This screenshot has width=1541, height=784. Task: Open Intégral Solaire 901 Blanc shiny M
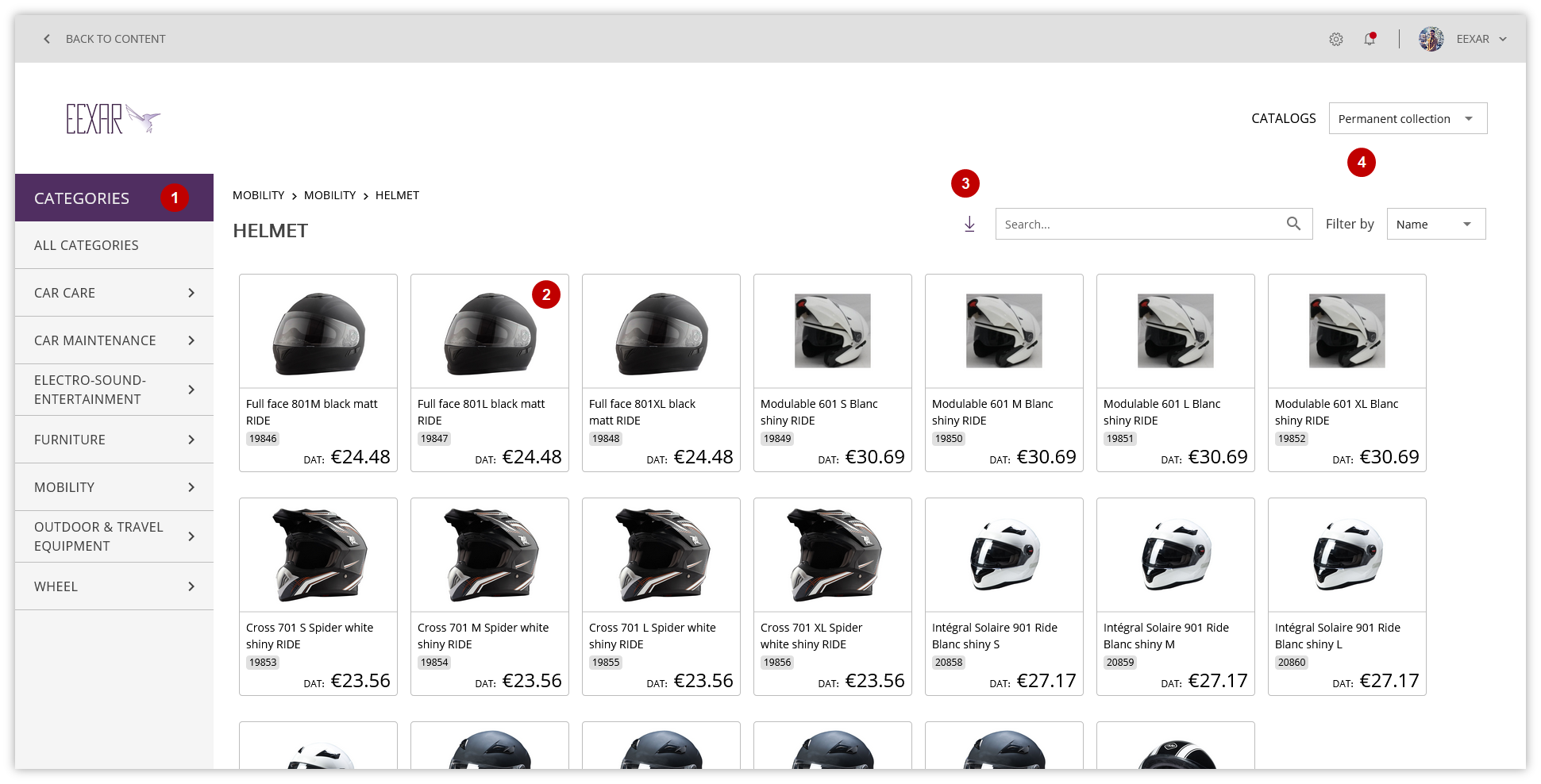(x=1176, y=597)
